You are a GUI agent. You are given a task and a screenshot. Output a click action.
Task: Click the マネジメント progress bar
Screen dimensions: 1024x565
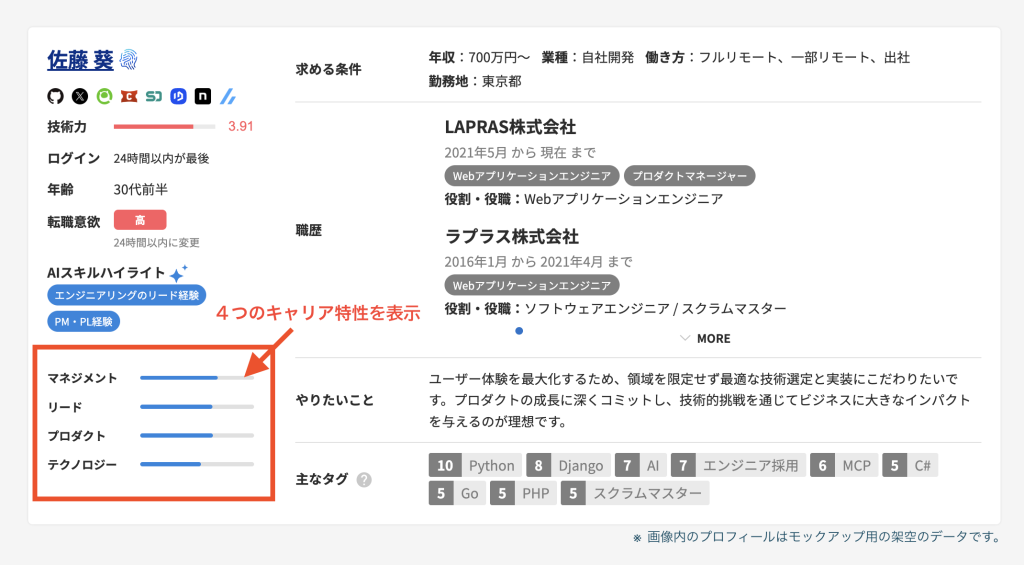[196, 378]
